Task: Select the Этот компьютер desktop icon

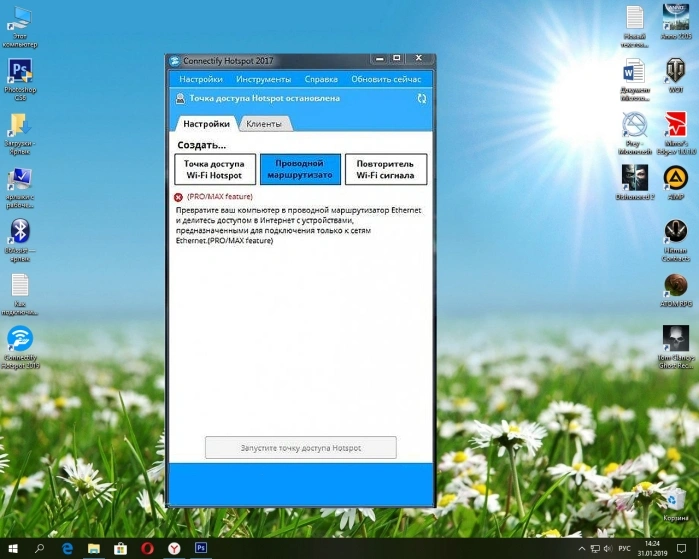Action: point(20,28)
